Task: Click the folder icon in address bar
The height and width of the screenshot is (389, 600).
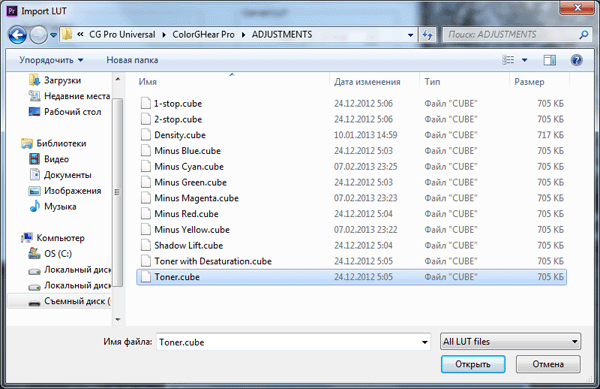Action: pos(67,34)
